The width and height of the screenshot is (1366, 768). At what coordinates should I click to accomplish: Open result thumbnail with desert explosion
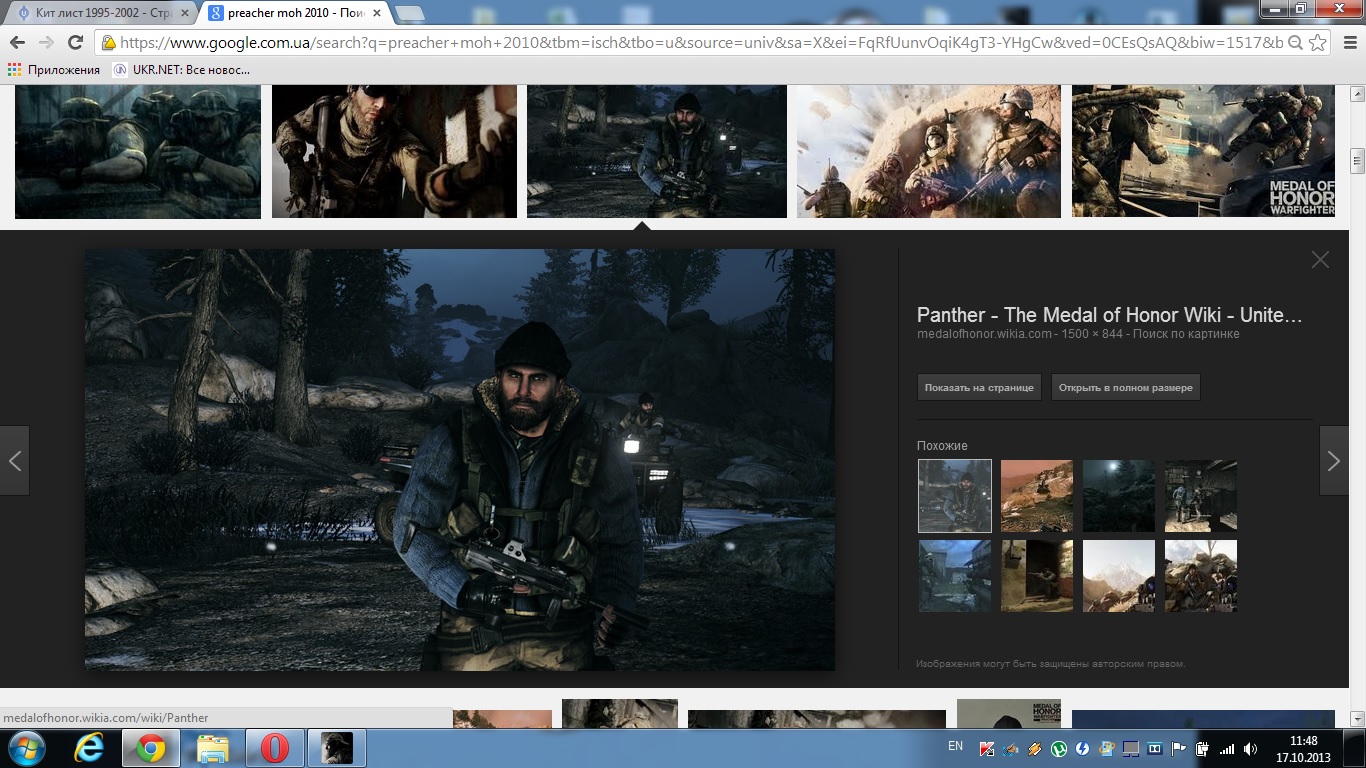(929, 151)
